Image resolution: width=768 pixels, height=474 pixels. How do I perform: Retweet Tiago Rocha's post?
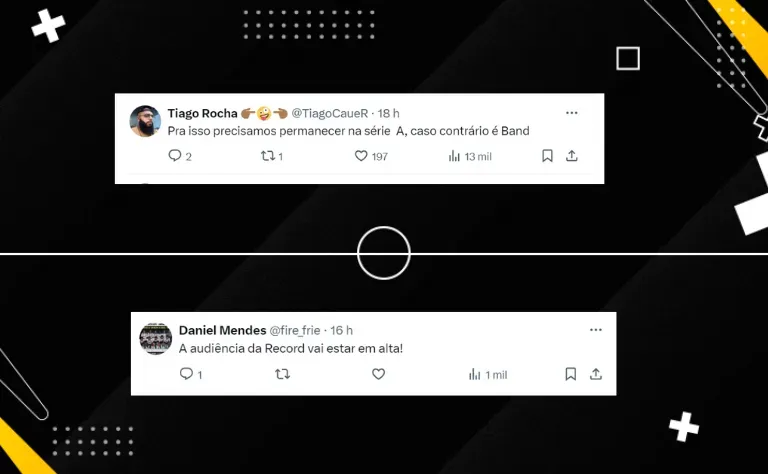tap(267, 156)
